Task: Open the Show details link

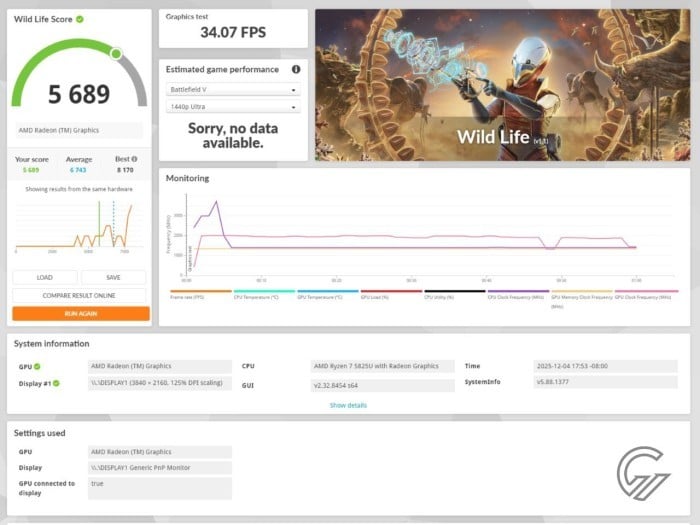Action: pos(348,405)
